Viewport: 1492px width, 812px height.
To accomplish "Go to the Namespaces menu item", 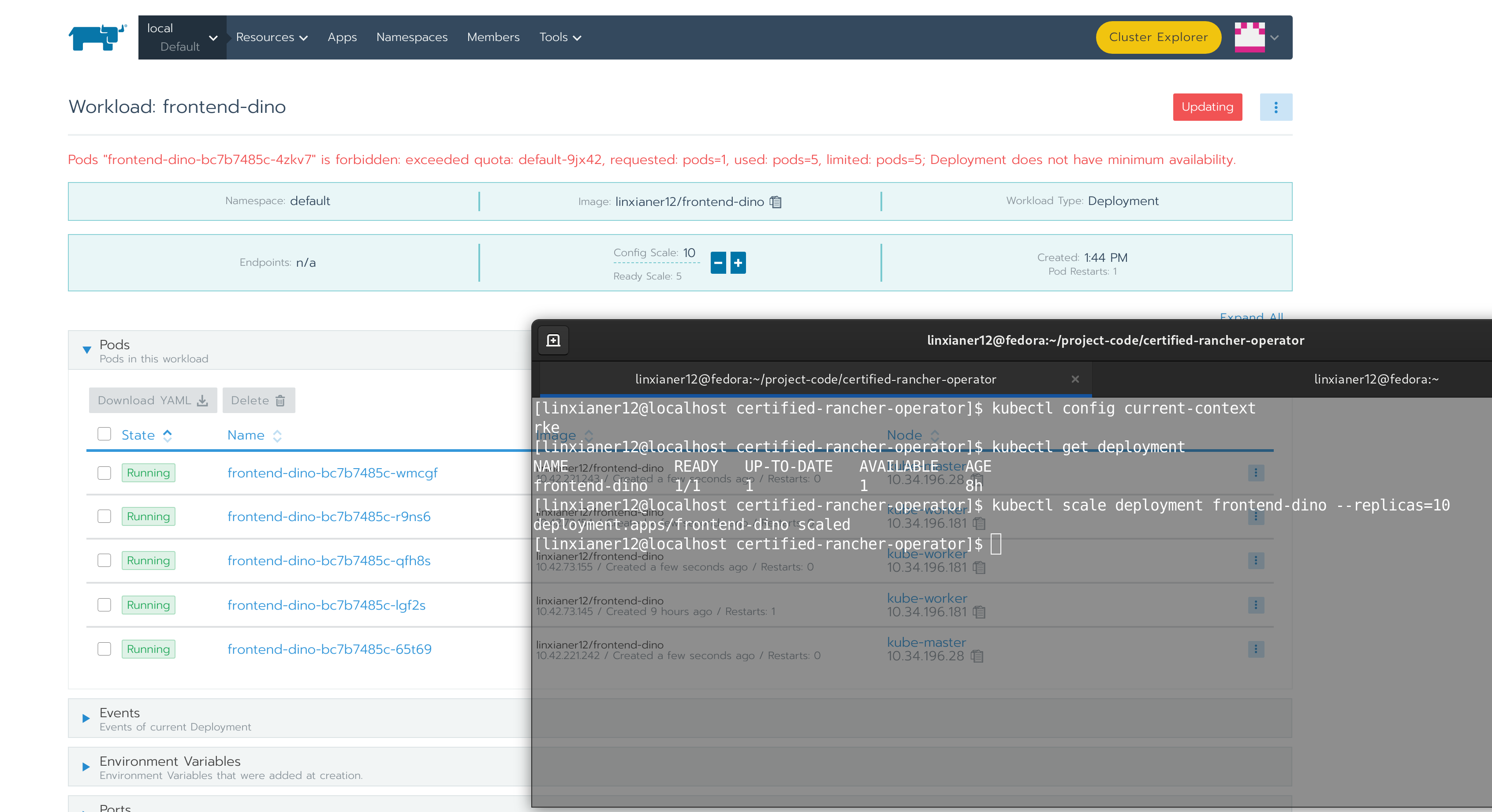I will (412, 37).
